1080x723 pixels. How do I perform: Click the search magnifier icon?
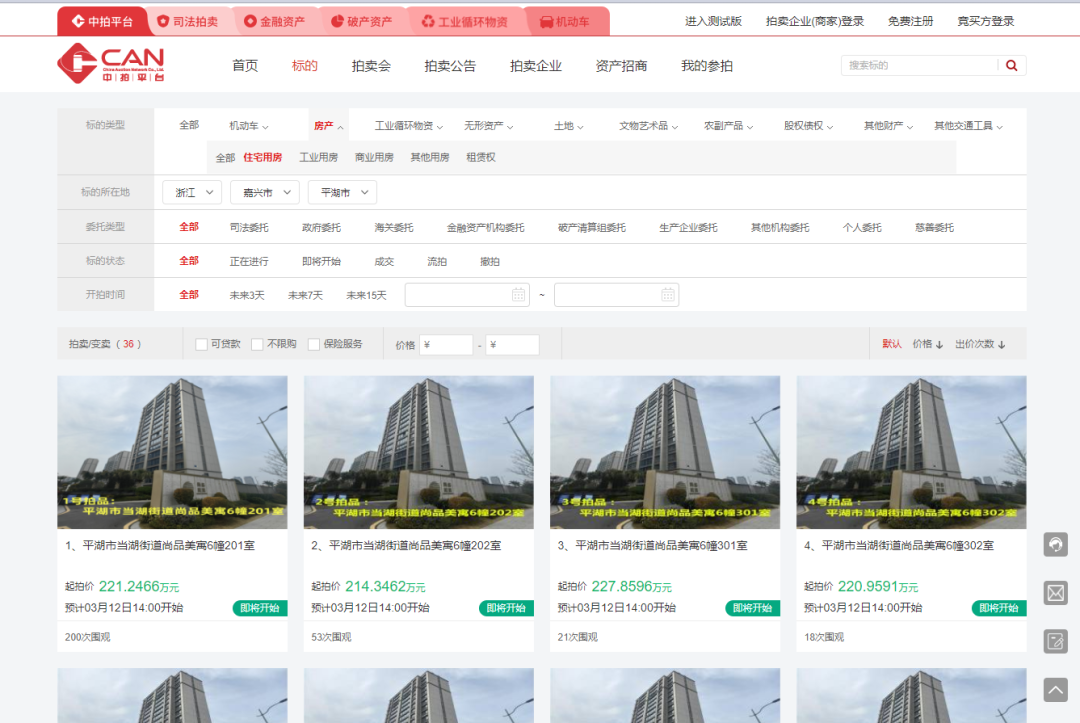[1011, 65]
